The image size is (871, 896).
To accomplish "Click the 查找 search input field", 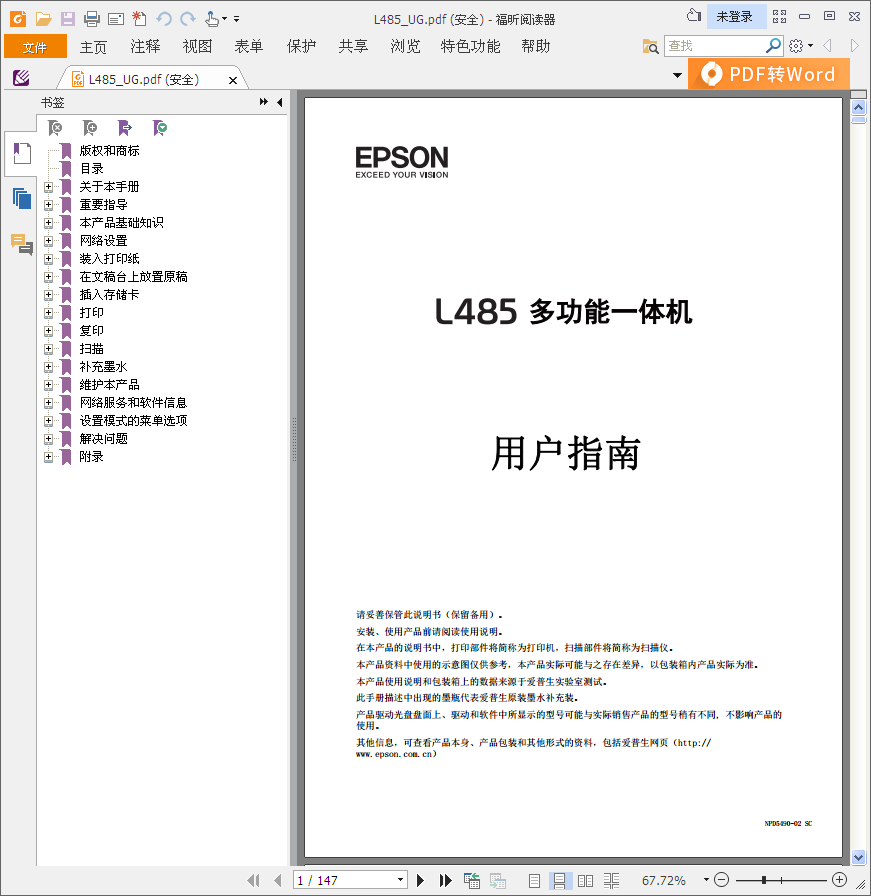I will click(x=714, y=46).
